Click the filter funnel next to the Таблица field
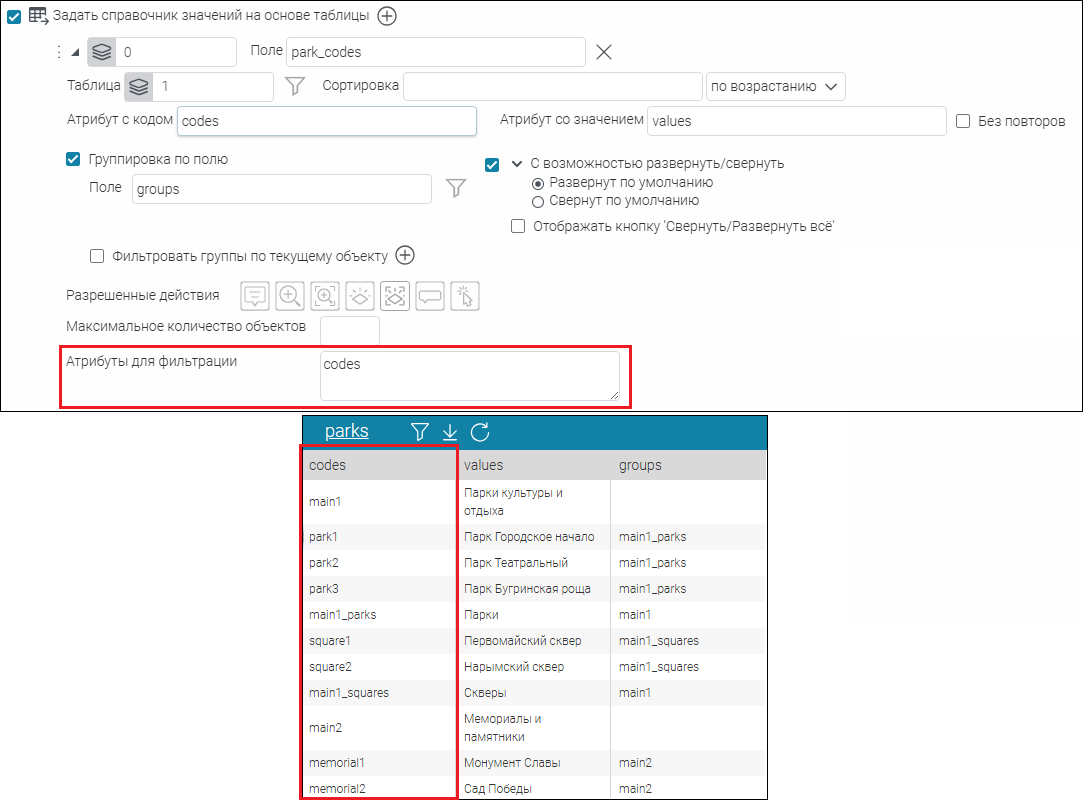The height and width of the screenshot is (800, 1083). 294,87
